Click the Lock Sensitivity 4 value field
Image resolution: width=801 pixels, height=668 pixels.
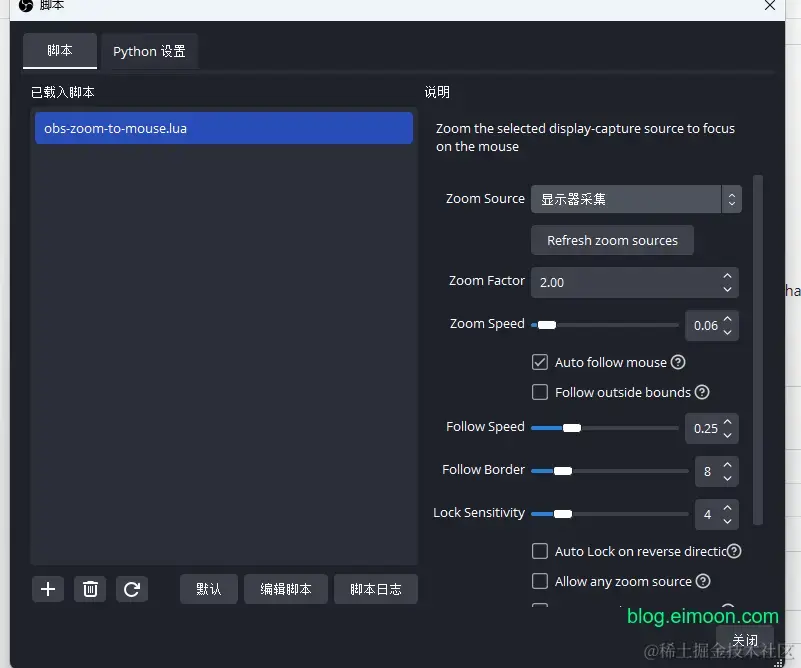(717, 514)
